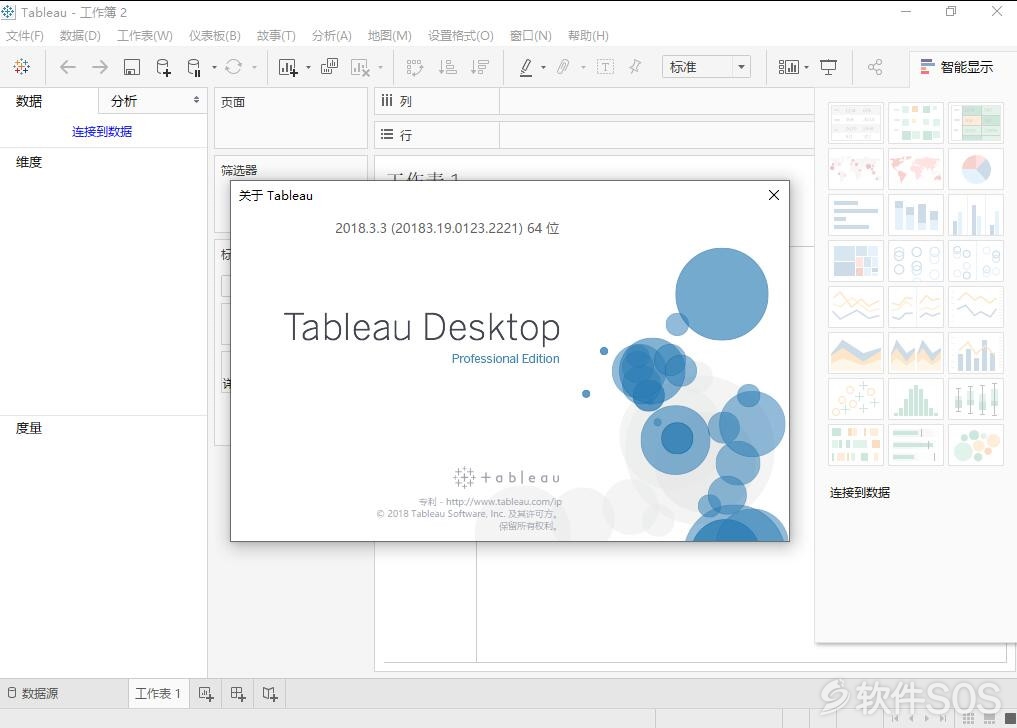Switch to the 数据 pane tab
1017x728 pixels.
29,101
